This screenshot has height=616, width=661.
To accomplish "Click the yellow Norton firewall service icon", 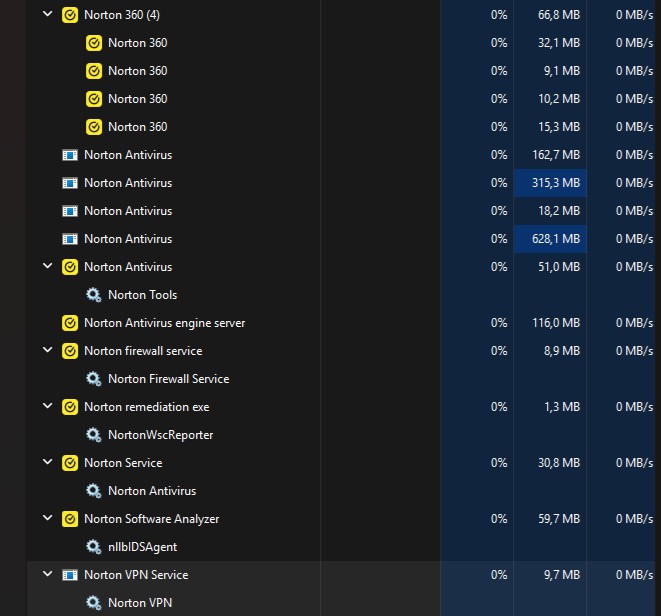I will [70, 351].
